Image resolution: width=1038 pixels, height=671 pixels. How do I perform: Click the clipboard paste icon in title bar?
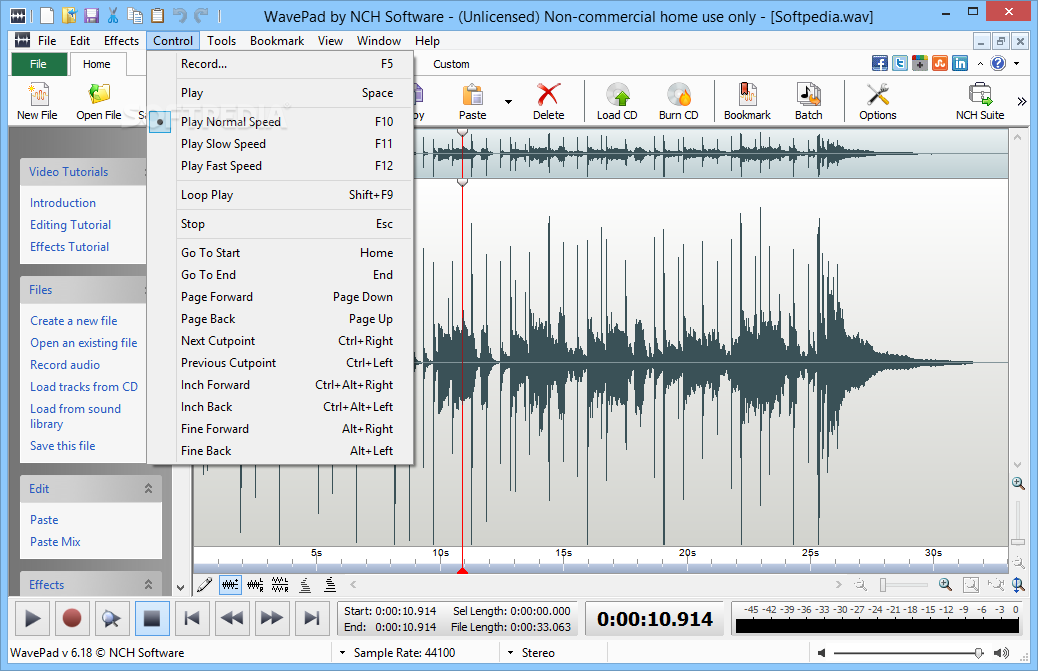158,15
